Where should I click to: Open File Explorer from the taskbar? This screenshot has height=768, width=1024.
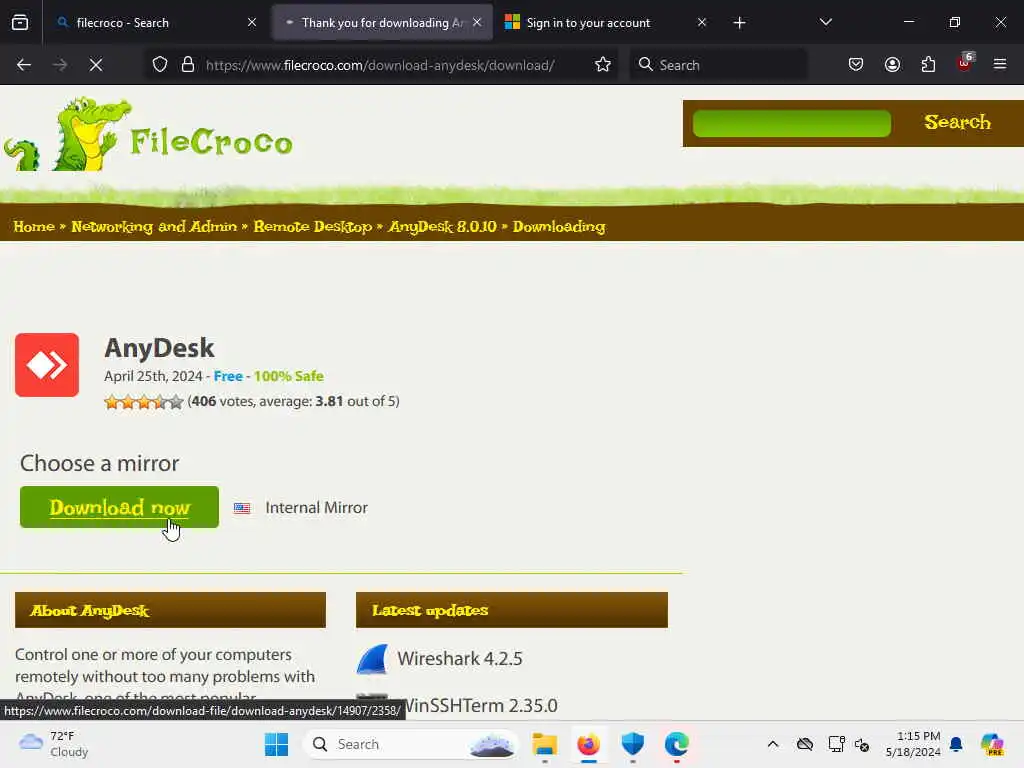545,744
